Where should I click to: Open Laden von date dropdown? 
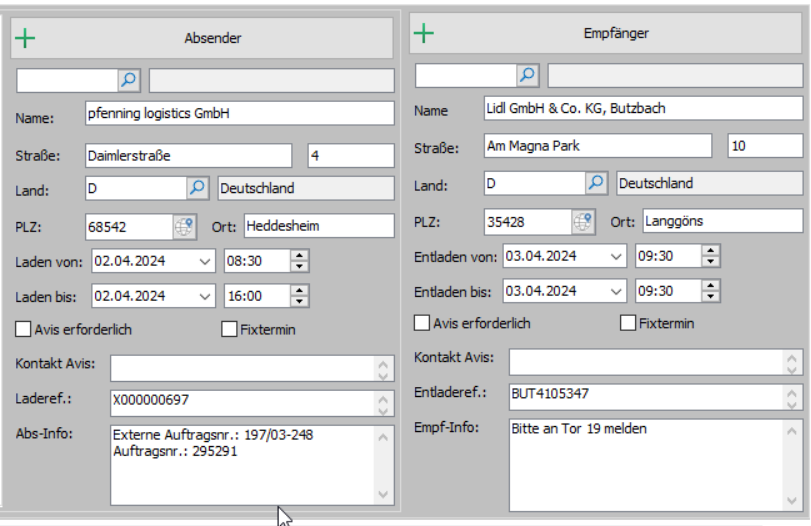(x=205, y=261)
